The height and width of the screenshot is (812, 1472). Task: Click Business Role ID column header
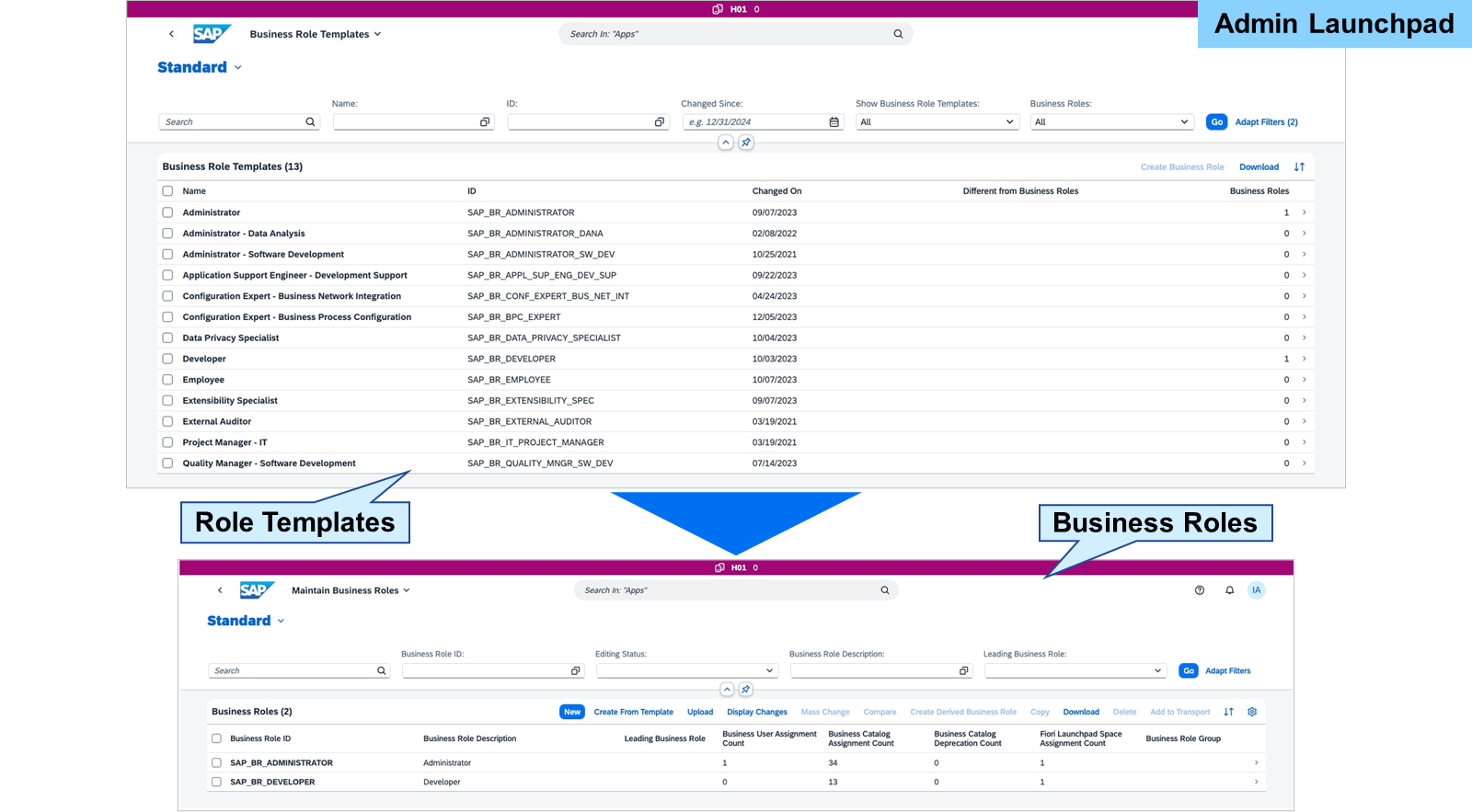pyautogui.click(x=260, y=739)
